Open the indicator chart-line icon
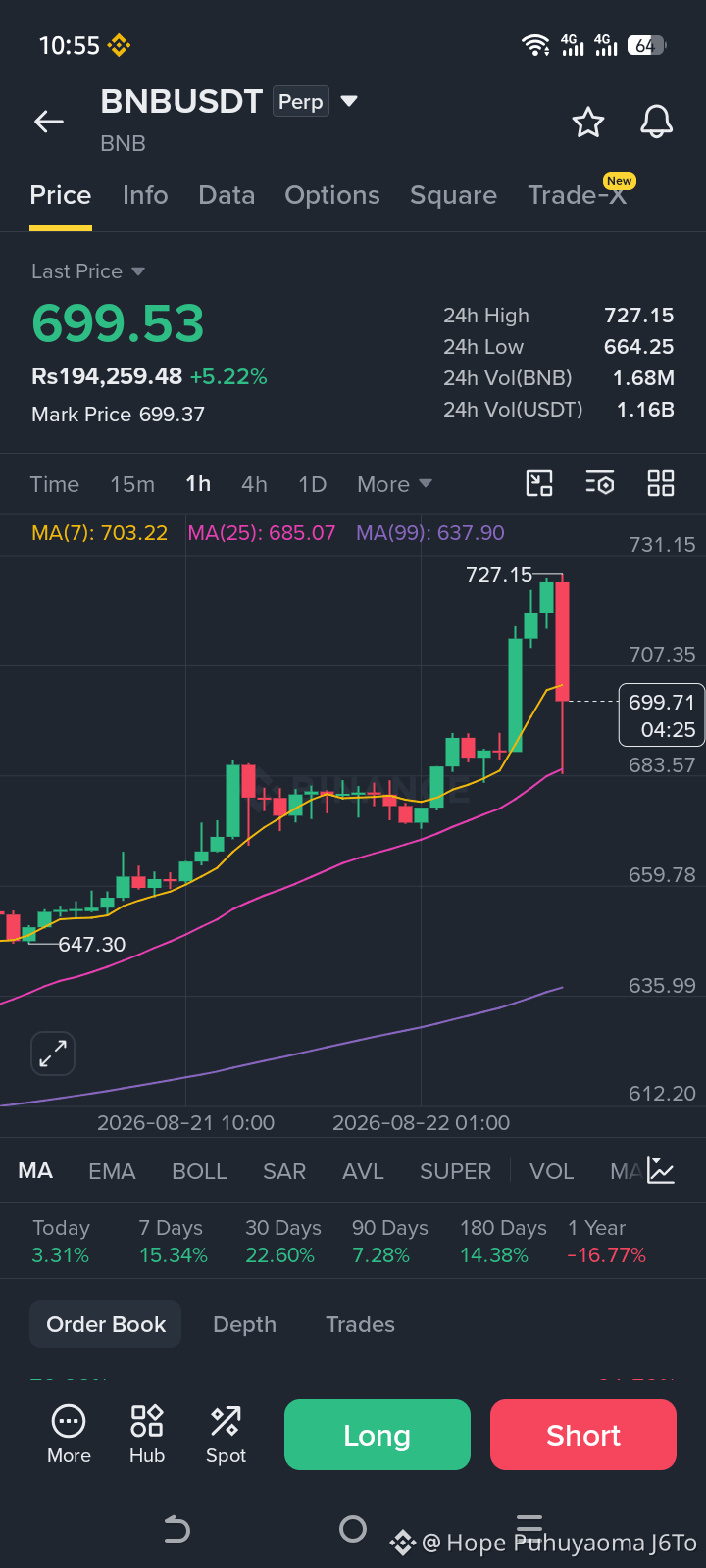This screenshot has width=706, height=1568. (661, 1171)
